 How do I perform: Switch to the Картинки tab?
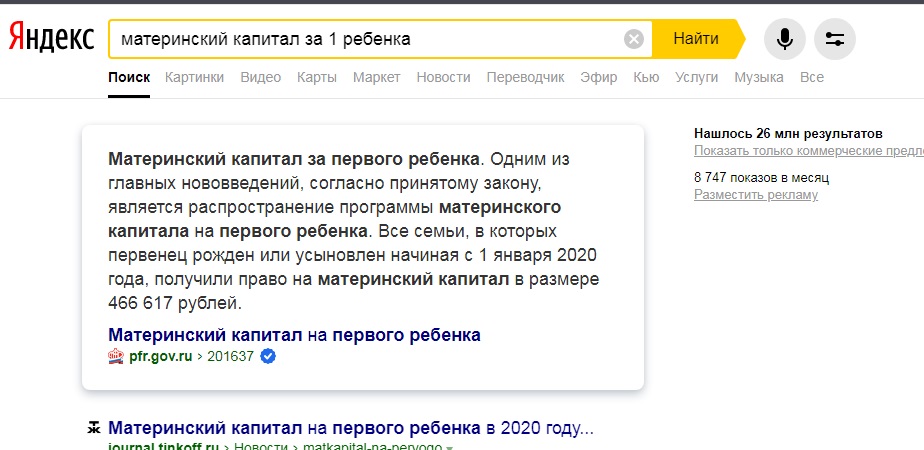194,77
